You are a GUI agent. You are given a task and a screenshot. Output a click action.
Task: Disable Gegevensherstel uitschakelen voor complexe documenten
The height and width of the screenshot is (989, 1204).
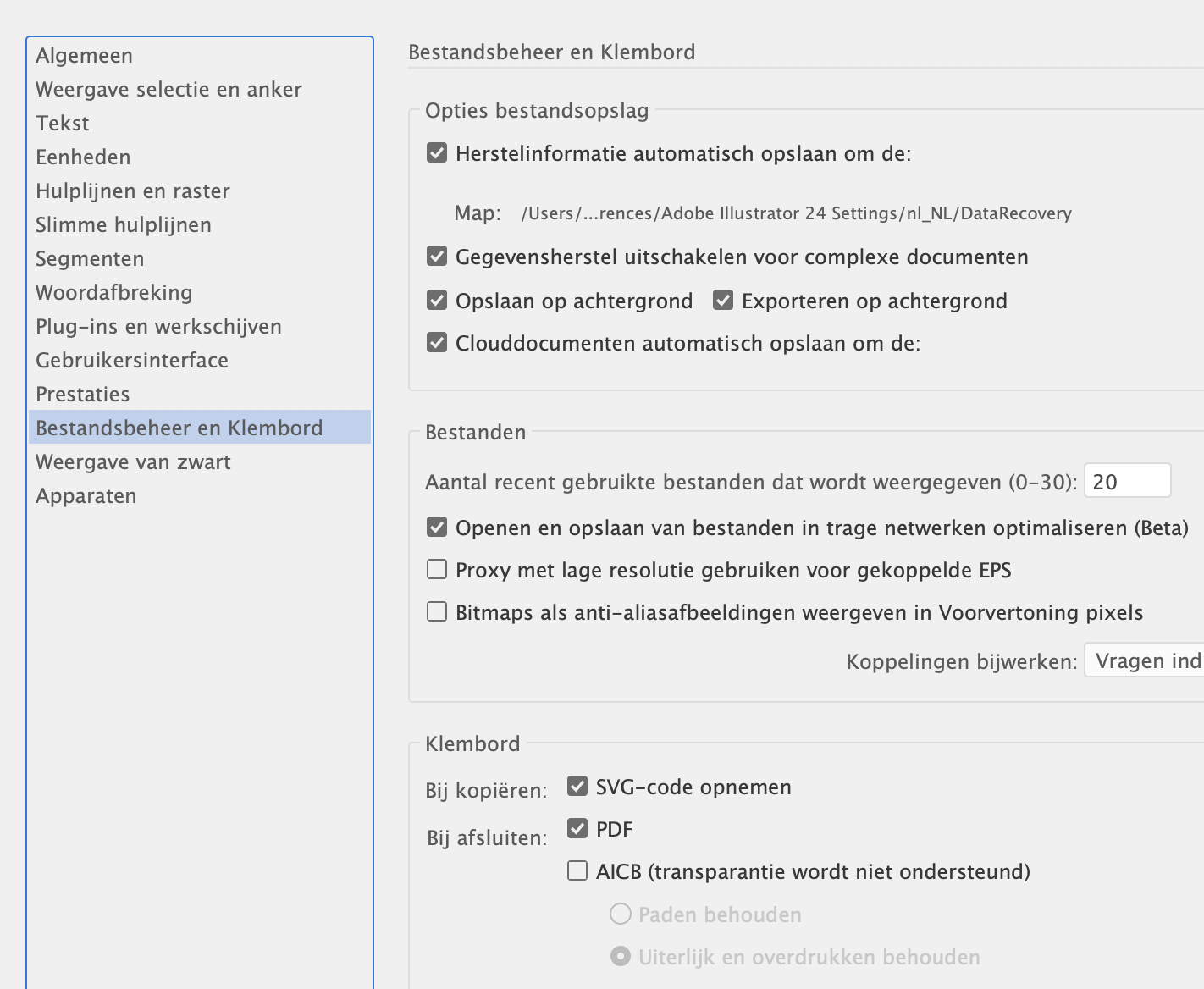[437, 257]
